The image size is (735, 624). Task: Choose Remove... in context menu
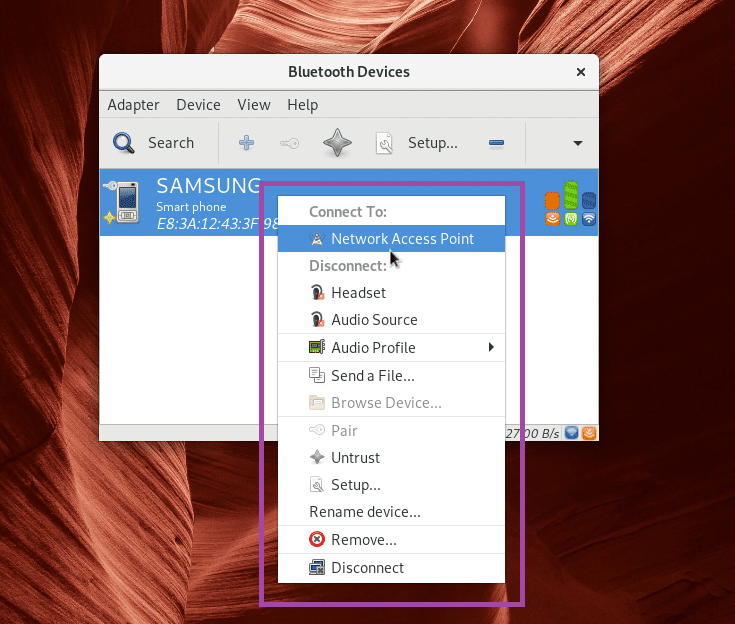click(391, 540)
